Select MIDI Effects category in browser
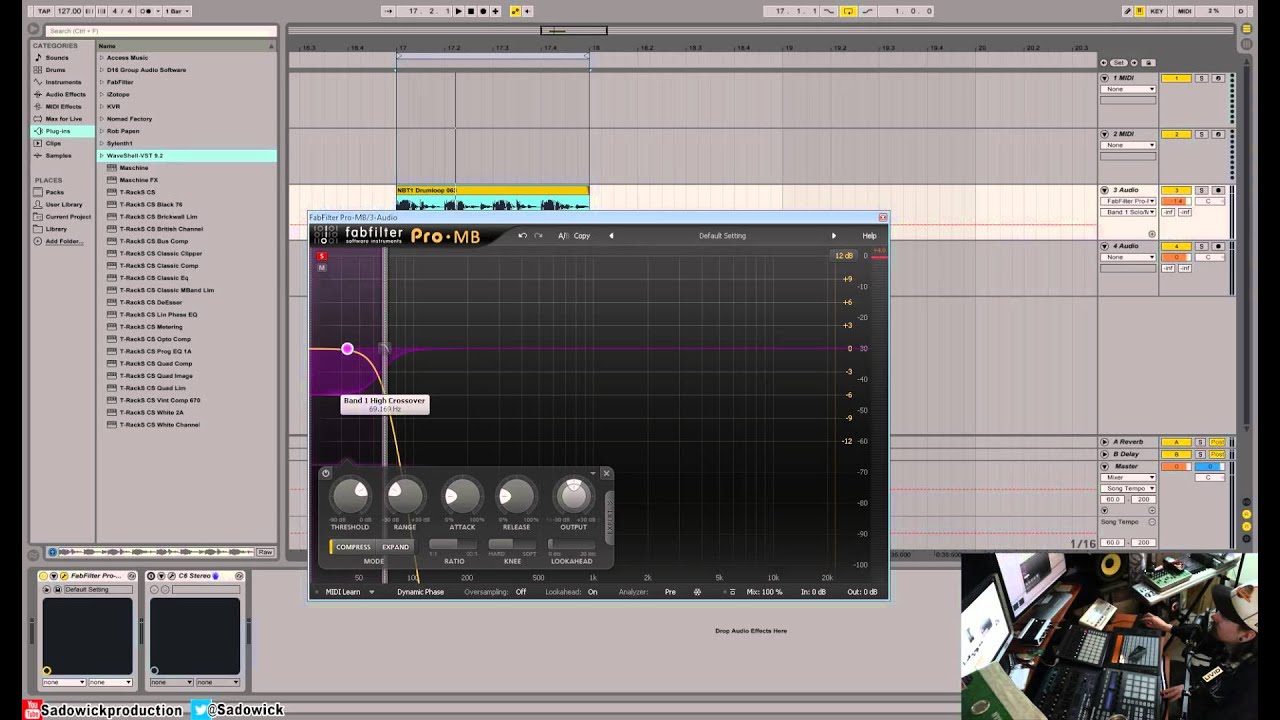Screen dimensions: 1280x720 [x=64, y=106]
